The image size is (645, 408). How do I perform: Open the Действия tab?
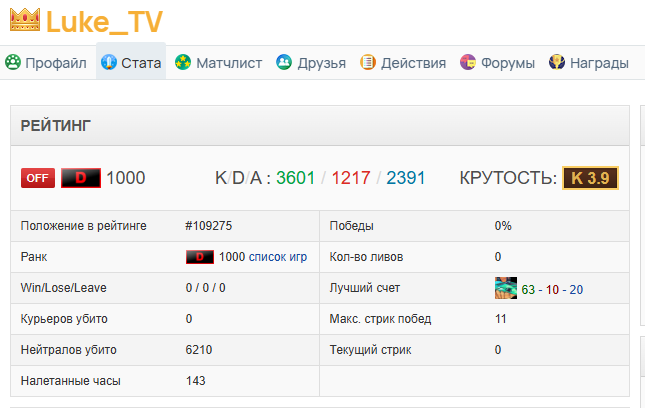coord(403,63)
